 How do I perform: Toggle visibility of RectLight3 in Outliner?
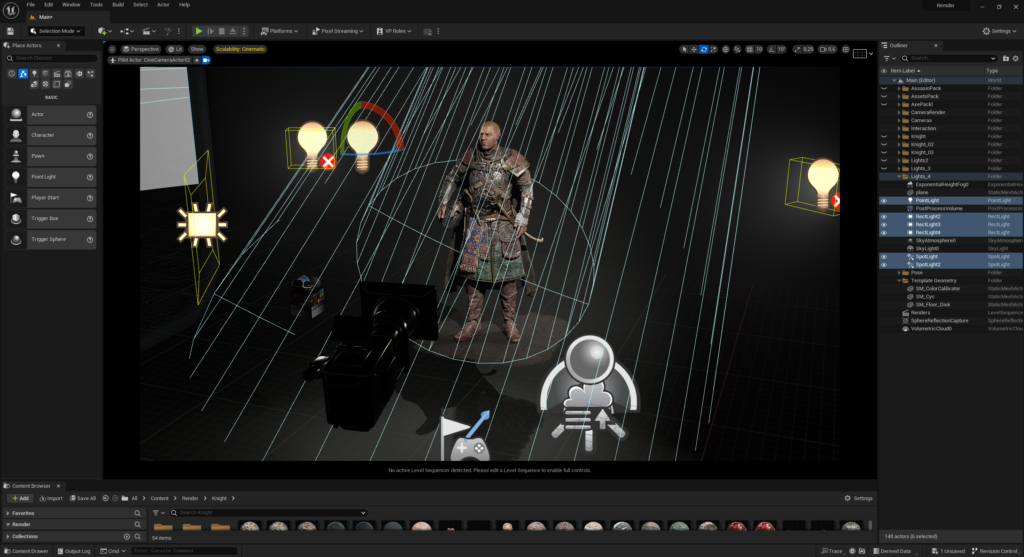coord(884,225)
